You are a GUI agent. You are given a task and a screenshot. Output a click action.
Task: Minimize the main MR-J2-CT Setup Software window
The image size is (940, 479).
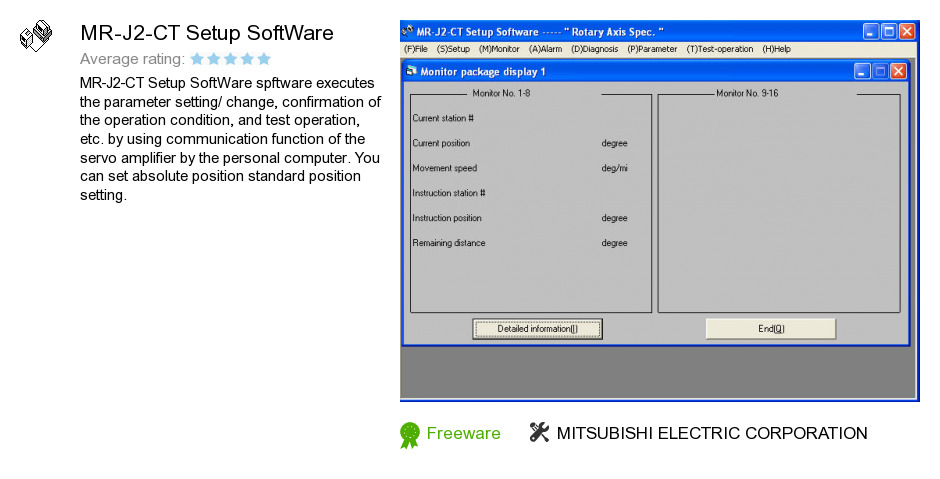[871, 31]
